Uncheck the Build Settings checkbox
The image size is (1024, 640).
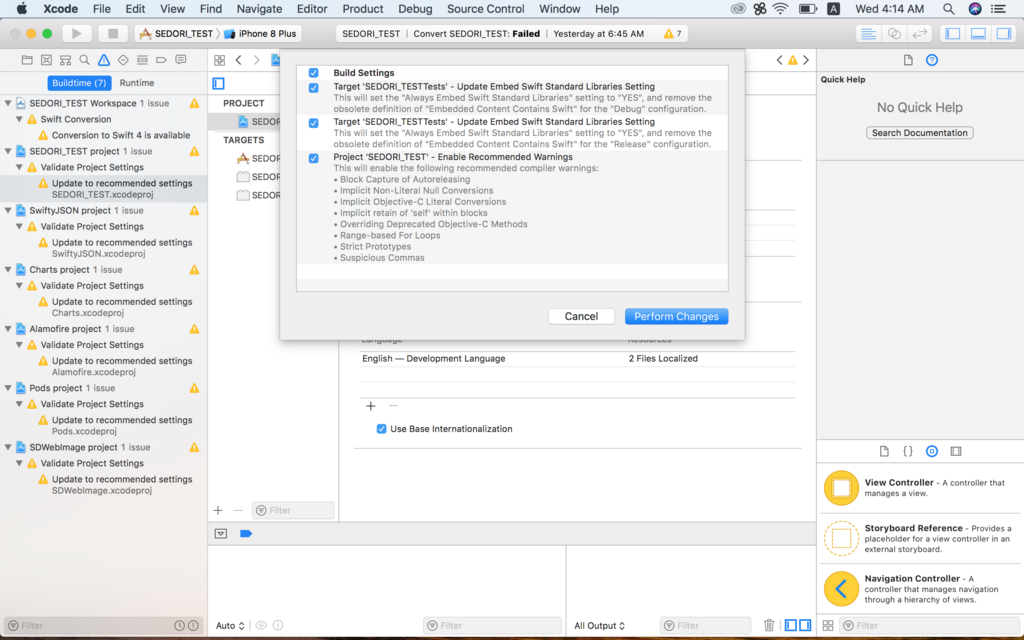(313, 72)
